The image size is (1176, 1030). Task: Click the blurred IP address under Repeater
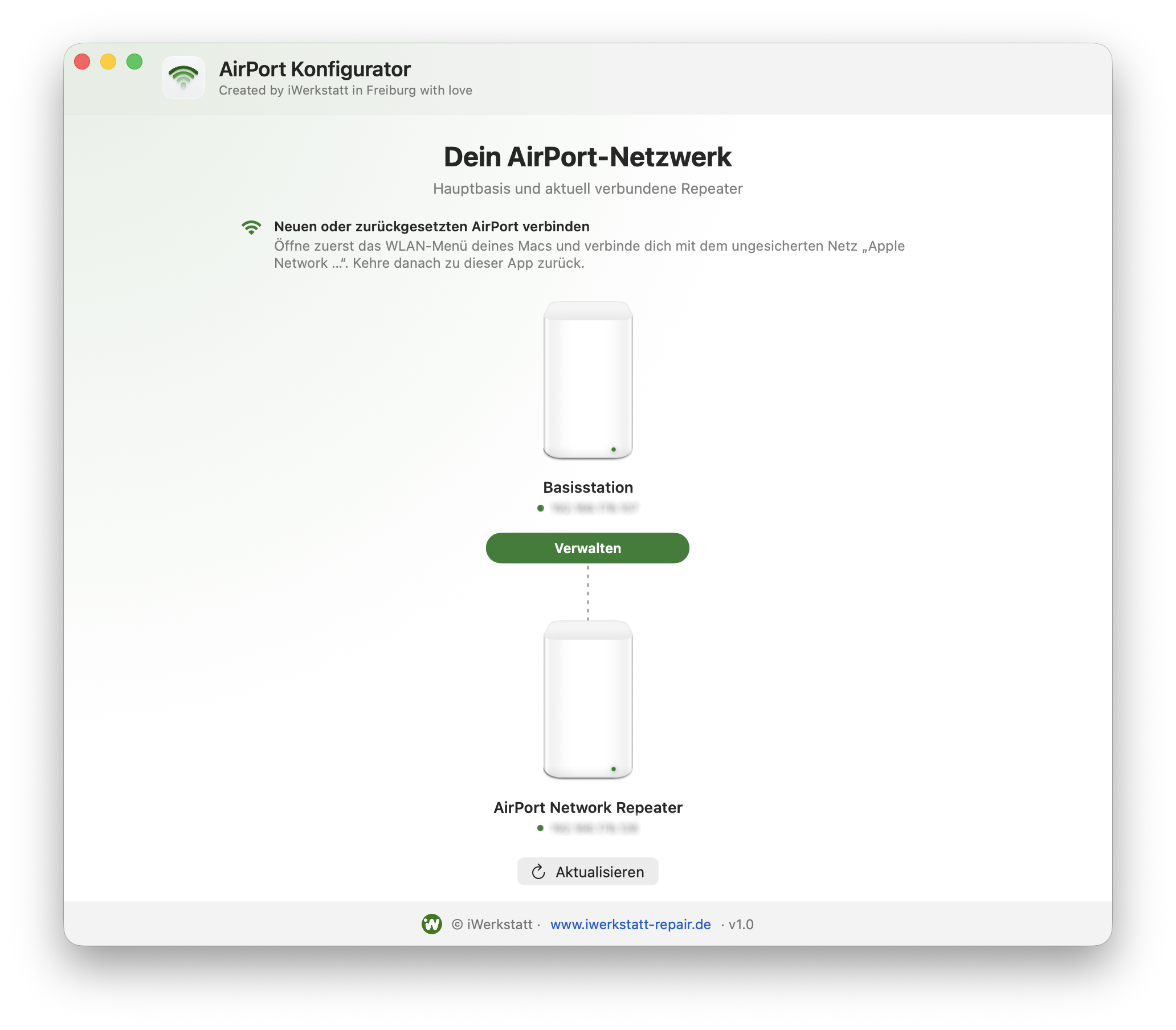coord(594,828)
